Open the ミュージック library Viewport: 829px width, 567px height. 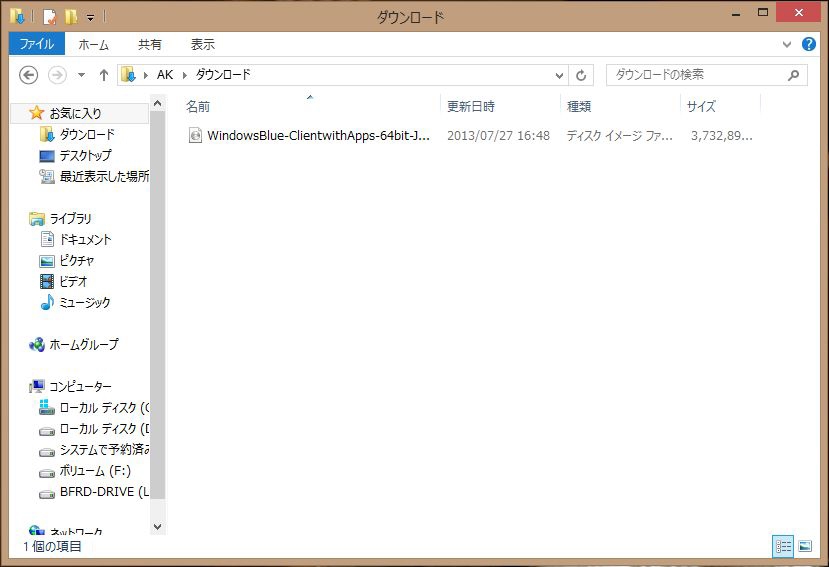85,303
